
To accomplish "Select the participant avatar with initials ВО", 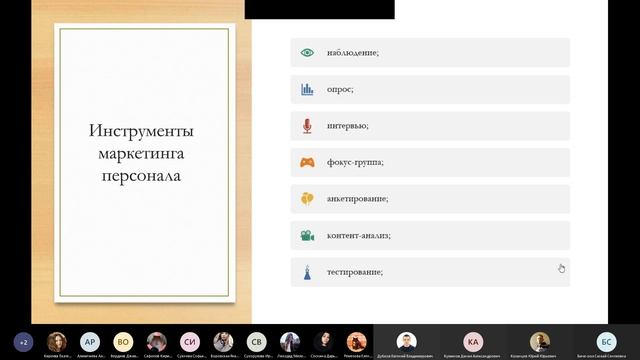I will [x=123, y=342].
